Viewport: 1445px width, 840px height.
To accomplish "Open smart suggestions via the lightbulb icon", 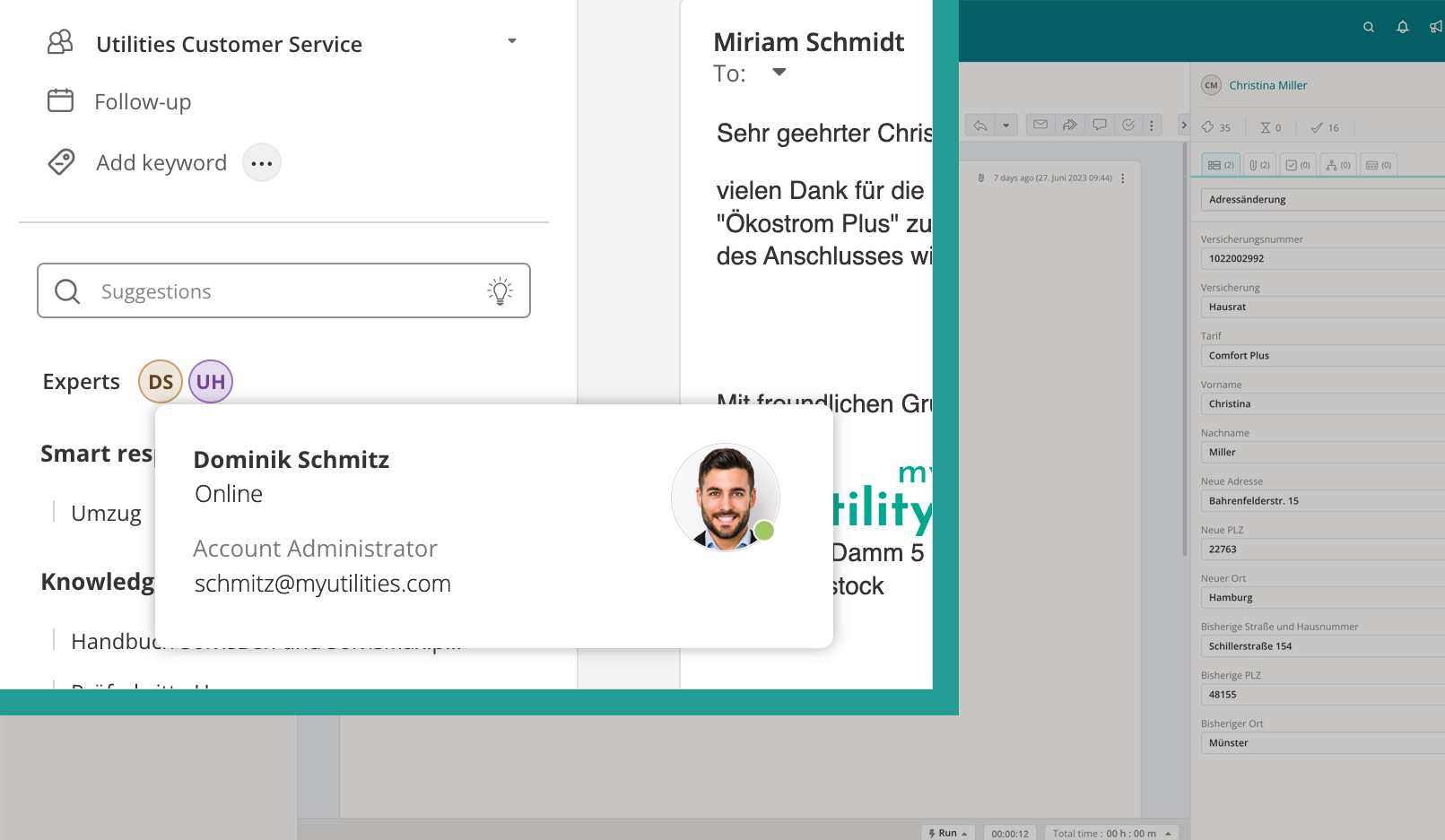I will click(x=500, y=290).
